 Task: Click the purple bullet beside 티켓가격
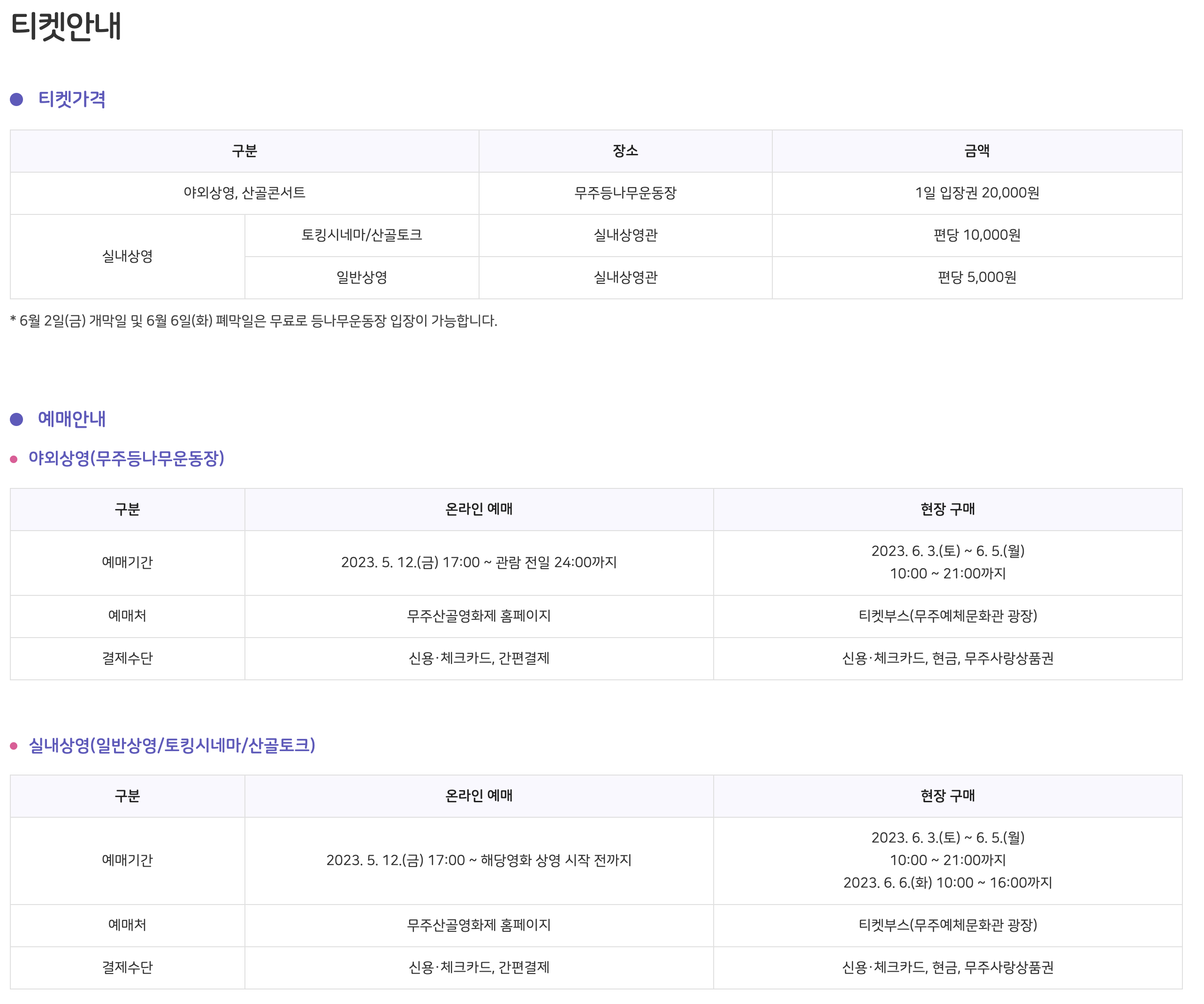16,100
